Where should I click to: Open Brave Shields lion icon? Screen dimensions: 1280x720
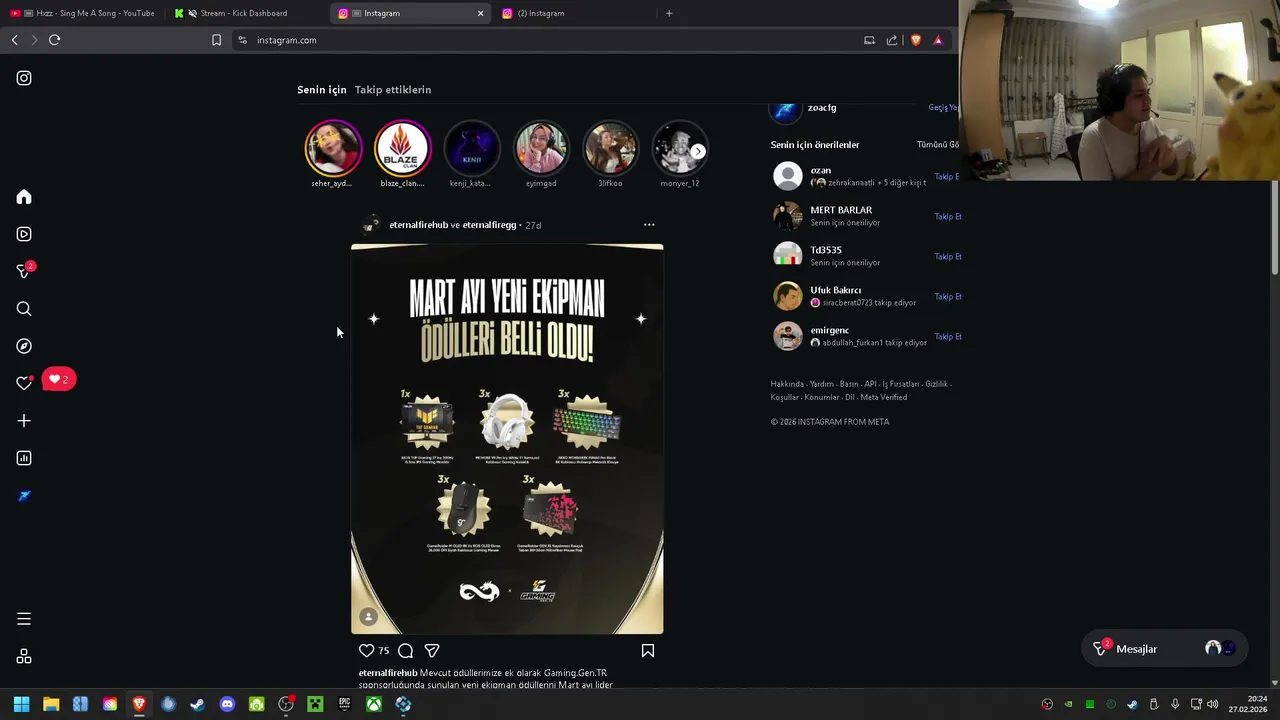(915, 40)
